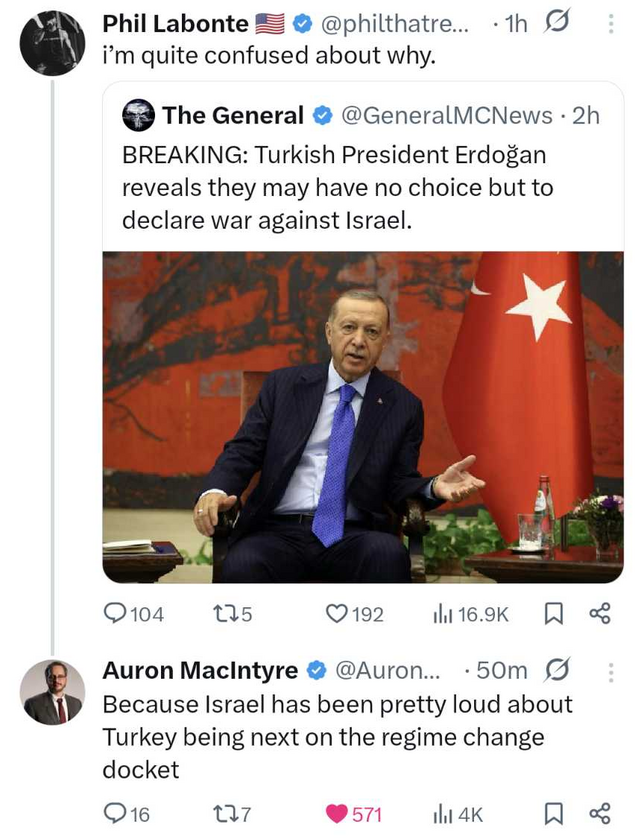Open The General's quoted post text
644x839 pixels.
coord(337,188)
